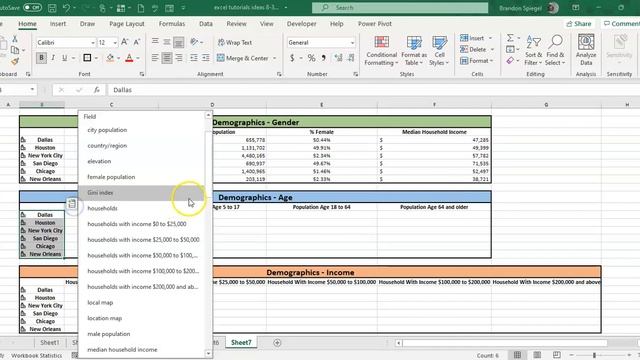Toggle Underline formatting

64,58
